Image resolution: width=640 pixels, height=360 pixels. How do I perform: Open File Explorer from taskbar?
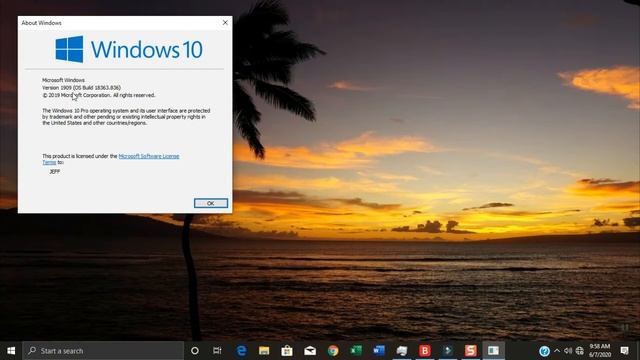pos(264,351)
